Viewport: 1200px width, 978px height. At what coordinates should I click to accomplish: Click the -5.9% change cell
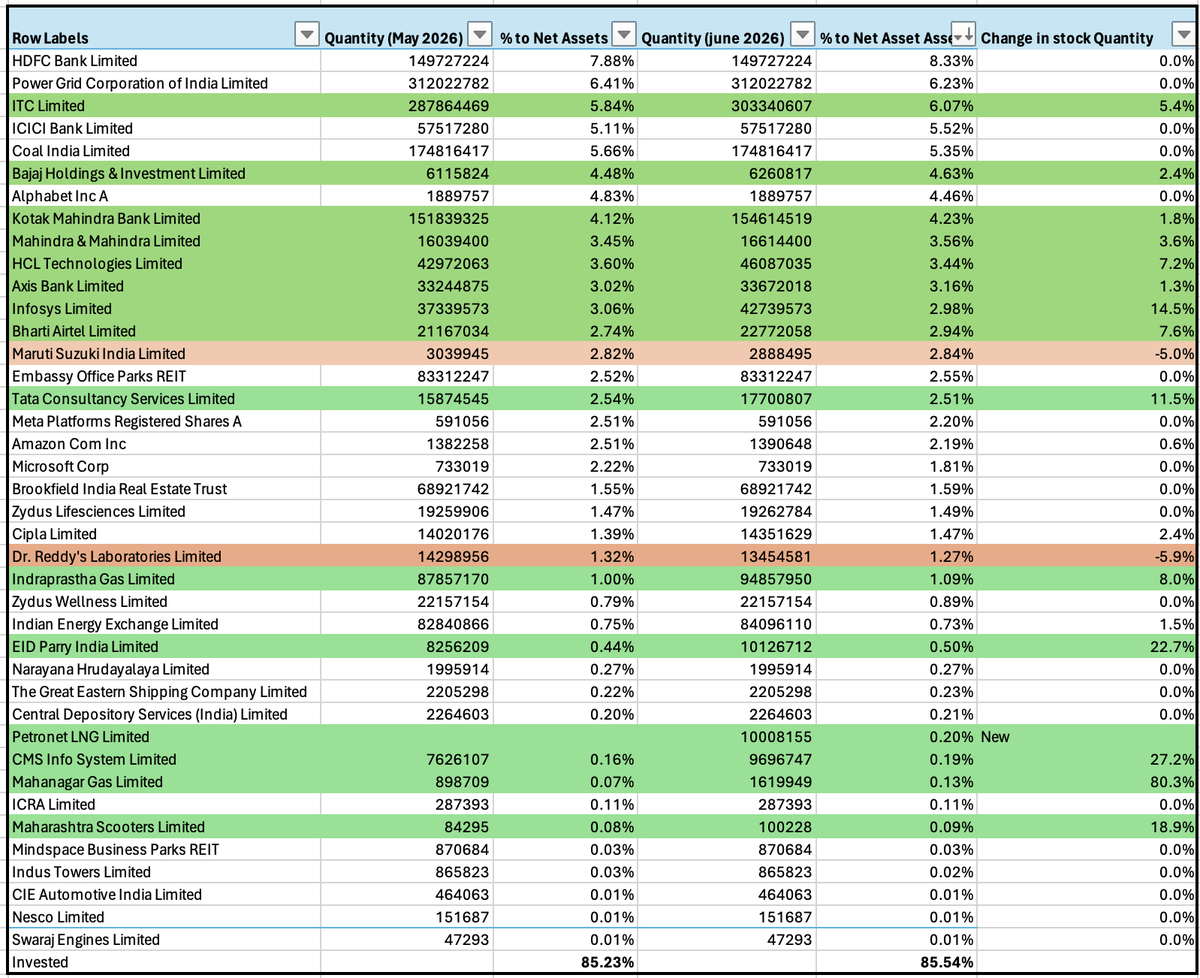click(x=1086, y=556)
